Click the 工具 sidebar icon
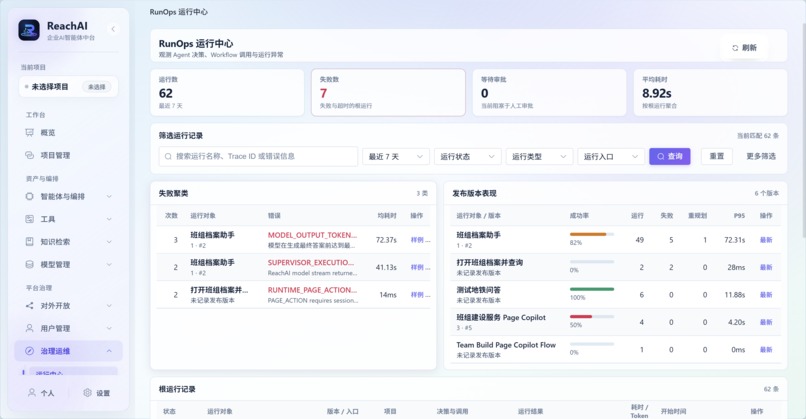This screenshot has width=806, height=419. click(x=29, y=219)
